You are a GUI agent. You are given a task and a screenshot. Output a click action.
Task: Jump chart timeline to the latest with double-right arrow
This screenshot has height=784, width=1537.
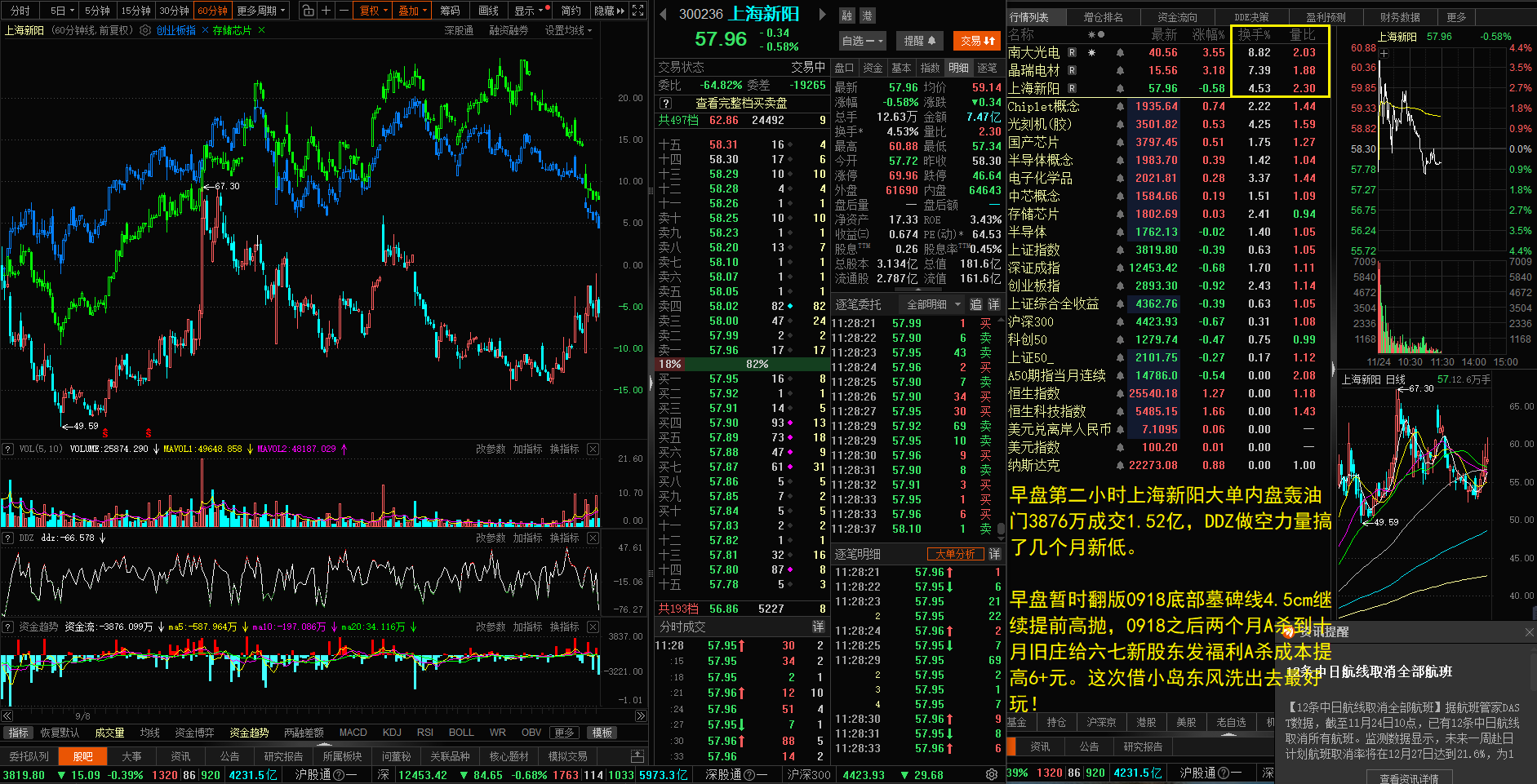[641, 716]
